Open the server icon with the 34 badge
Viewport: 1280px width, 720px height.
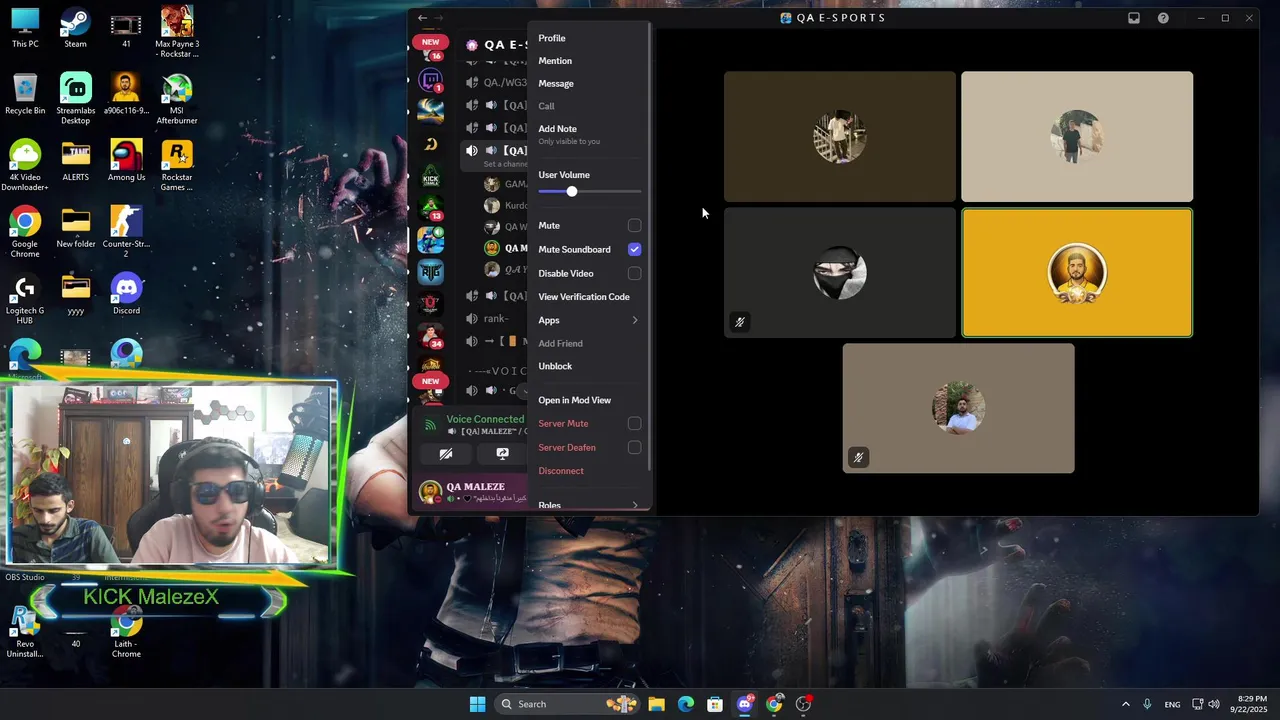(431, 335)
